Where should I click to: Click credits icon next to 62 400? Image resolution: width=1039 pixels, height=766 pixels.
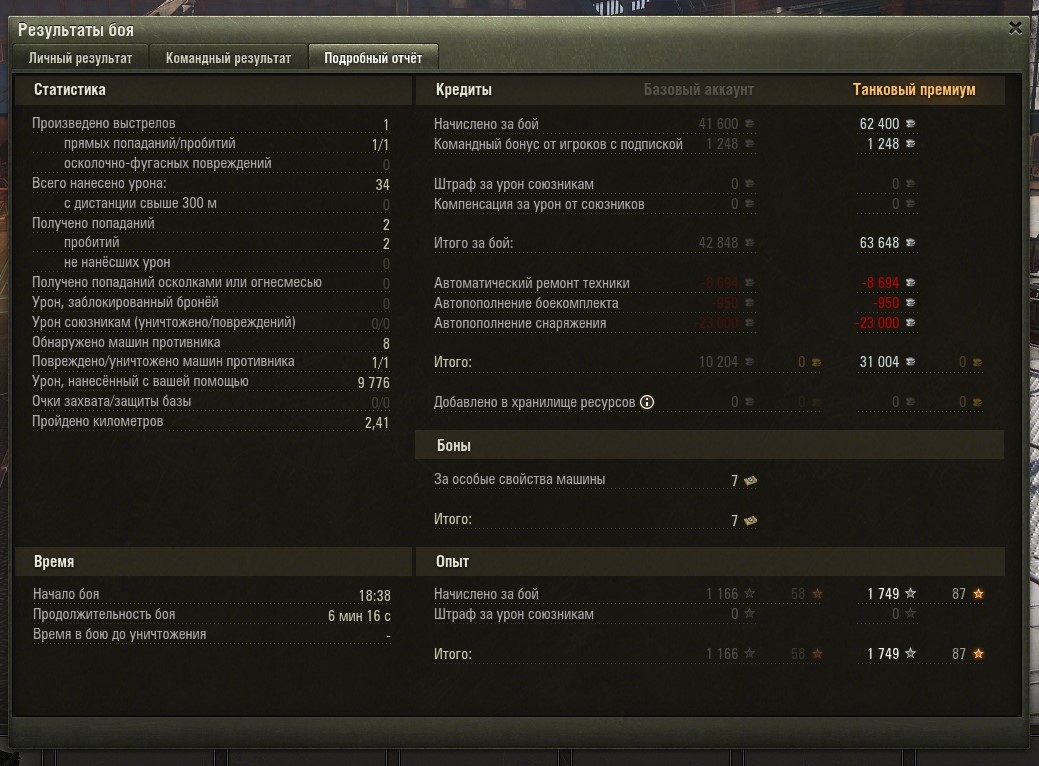click(x=910, y=124)
